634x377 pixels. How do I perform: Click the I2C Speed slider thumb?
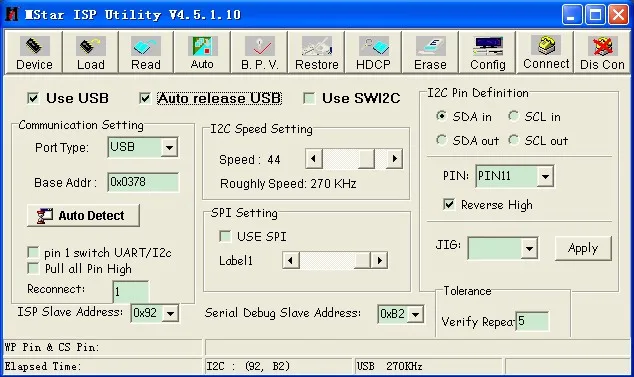366,159
